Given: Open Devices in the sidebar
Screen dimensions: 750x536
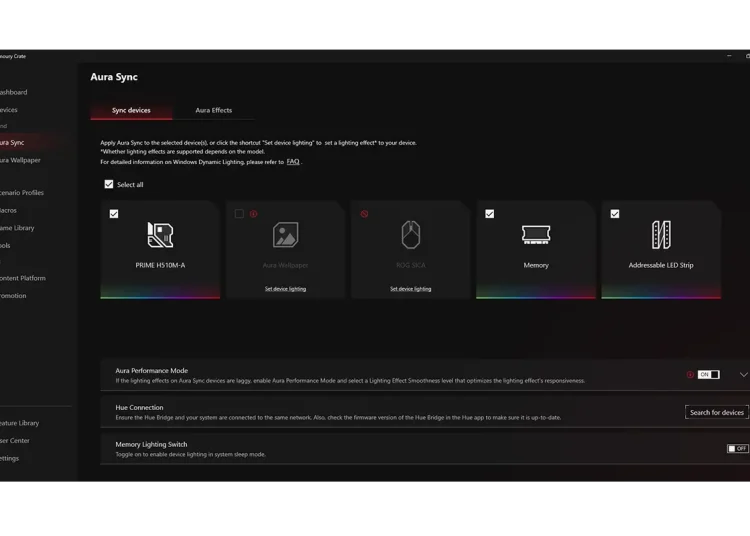Looking at the screenshot, I should tap(9, 110).
